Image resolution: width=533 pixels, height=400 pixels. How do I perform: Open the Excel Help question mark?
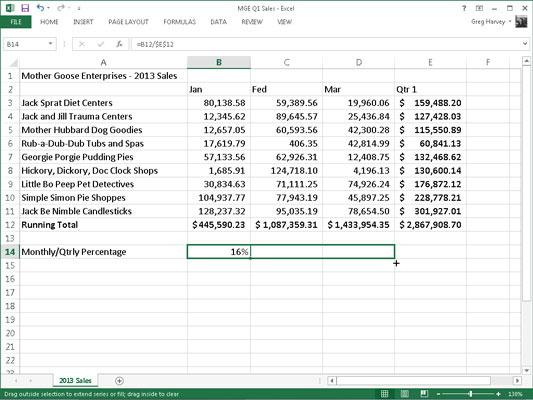tap(464, 8)
